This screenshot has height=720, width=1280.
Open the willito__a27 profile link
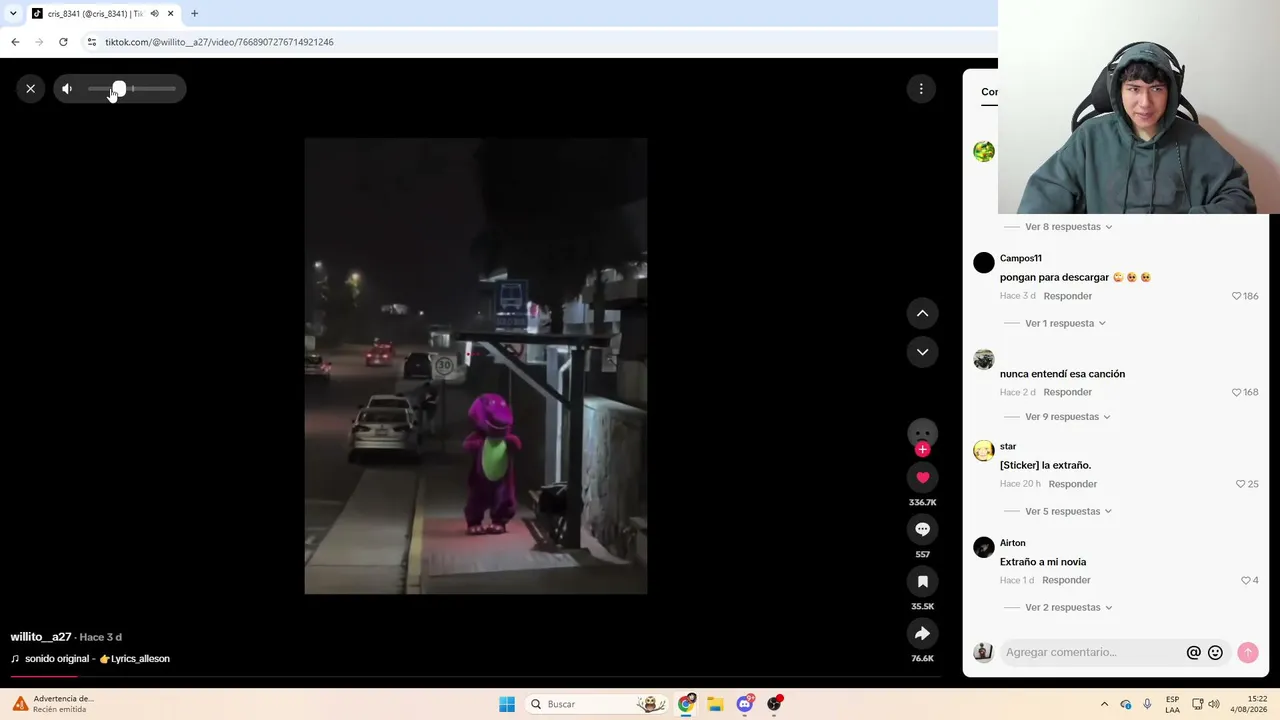(x=41, y=637)
